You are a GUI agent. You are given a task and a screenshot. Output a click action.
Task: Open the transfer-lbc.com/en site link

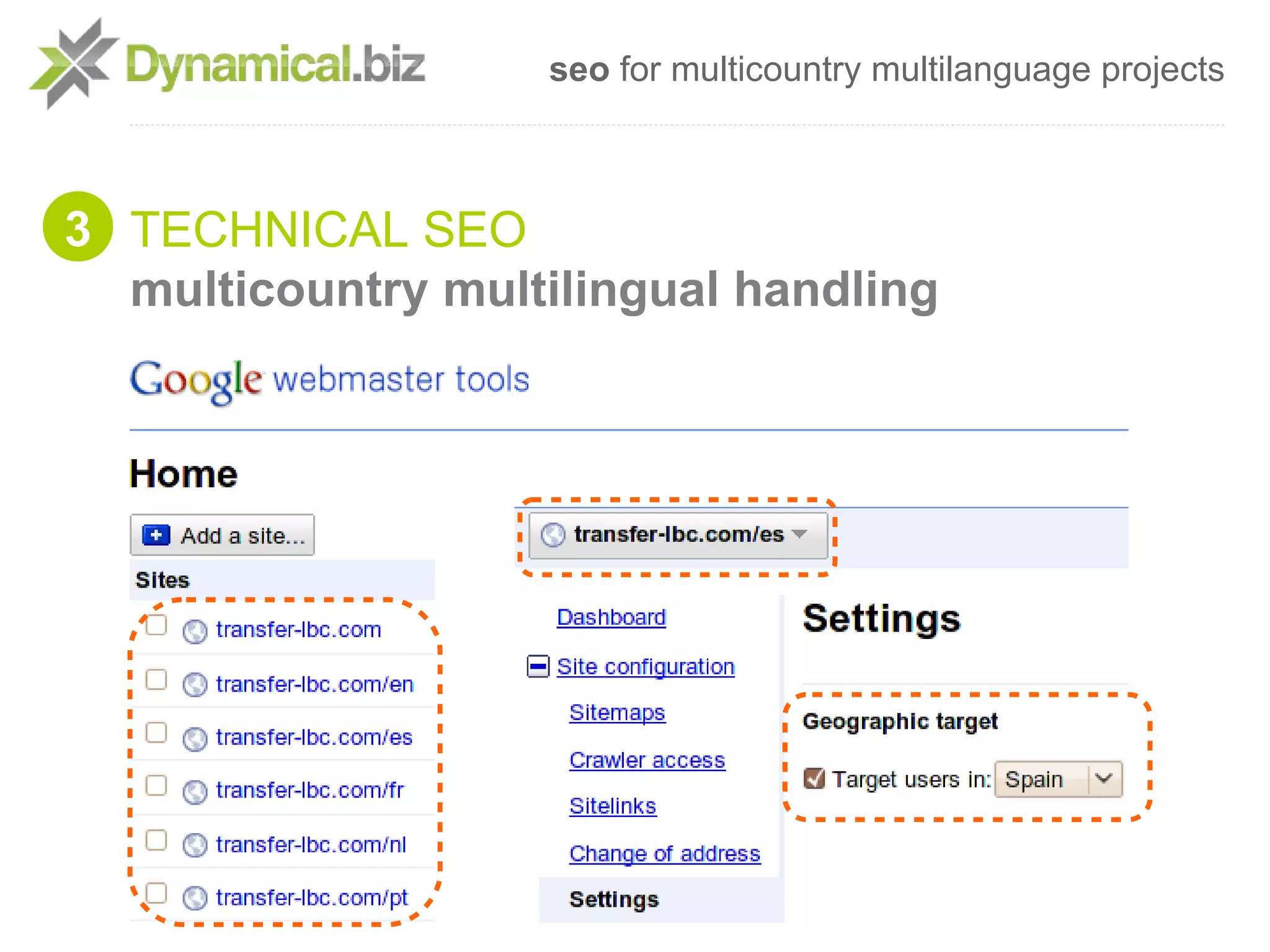tap(315, 684)
